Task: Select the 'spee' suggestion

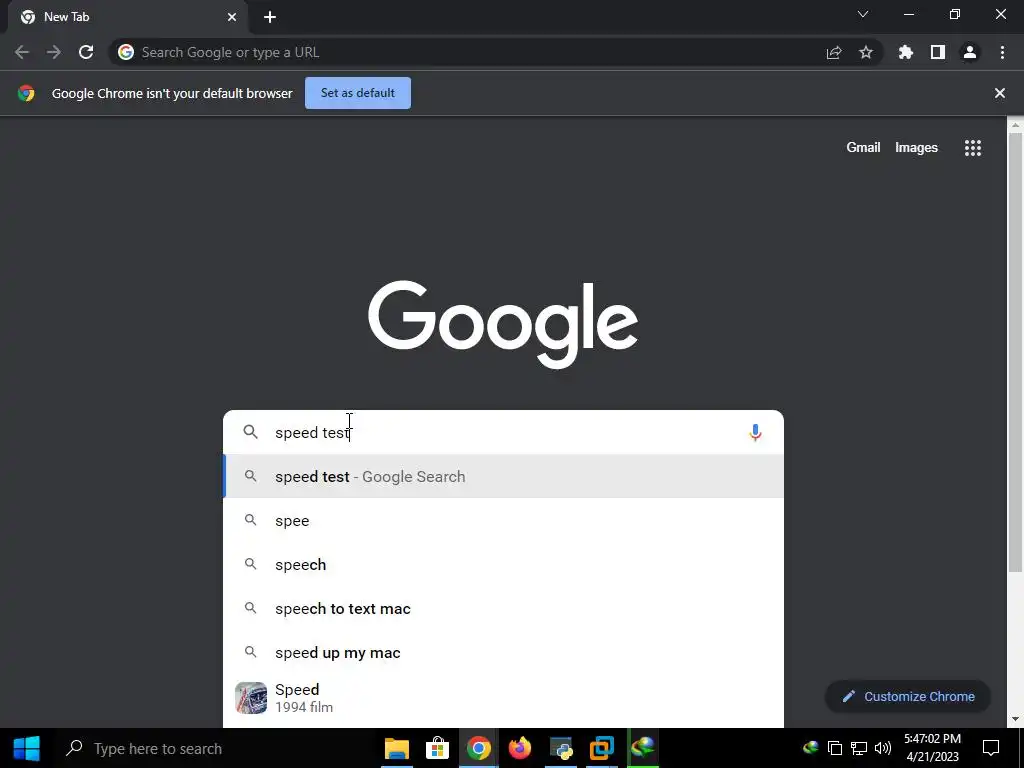Action: tap(504, 520)
